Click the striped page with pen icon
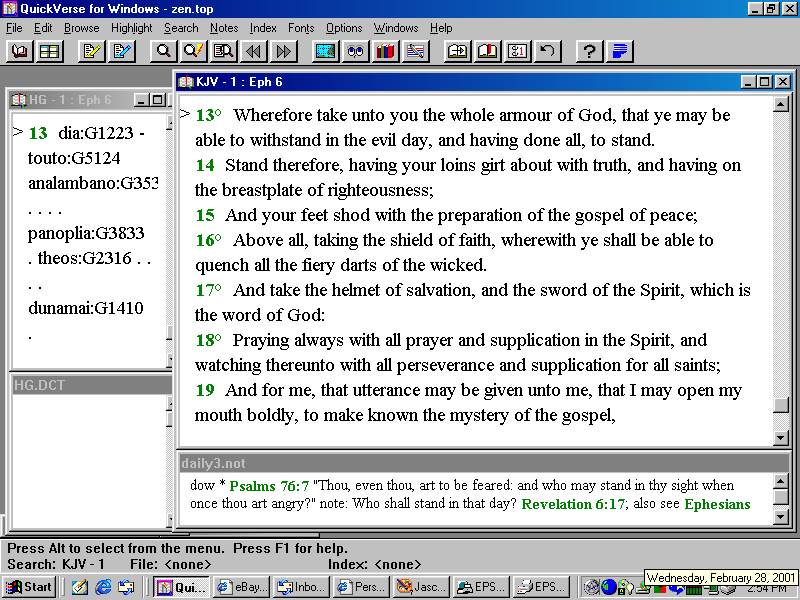Screen dimensions: 800x600 click(416, 51)
